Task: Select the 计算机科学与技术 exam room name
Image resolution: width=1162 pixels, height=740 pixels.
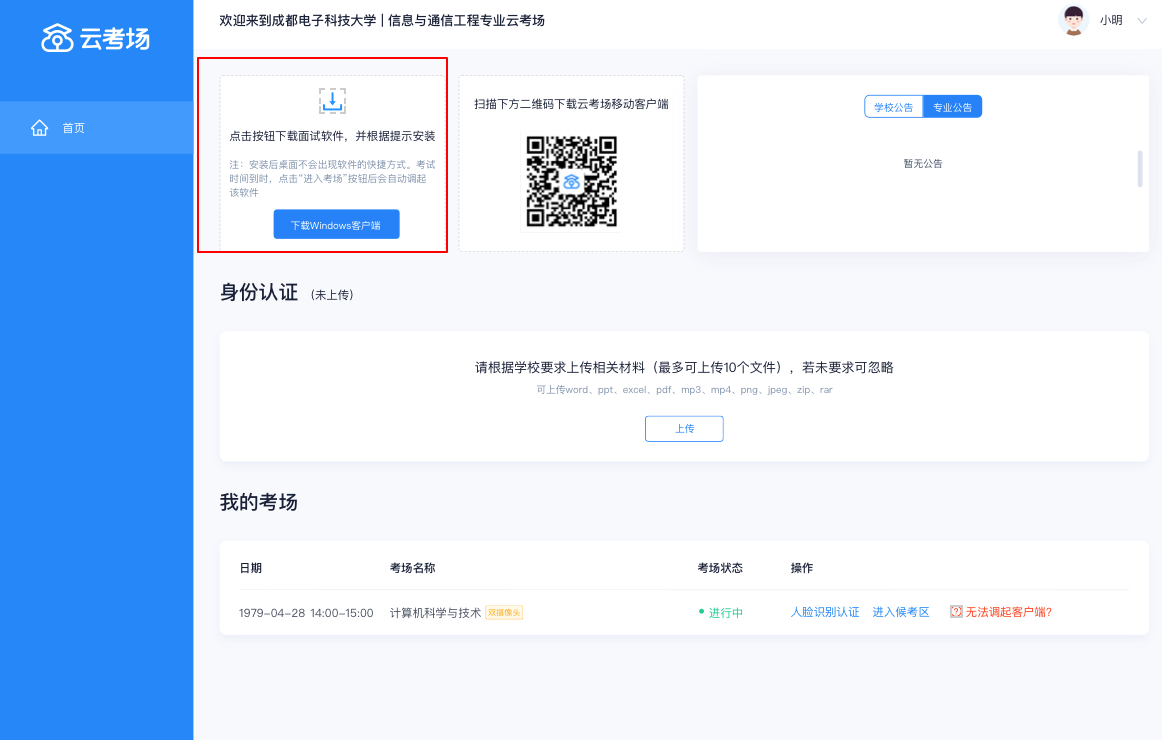Action: (x=435, y=612)
